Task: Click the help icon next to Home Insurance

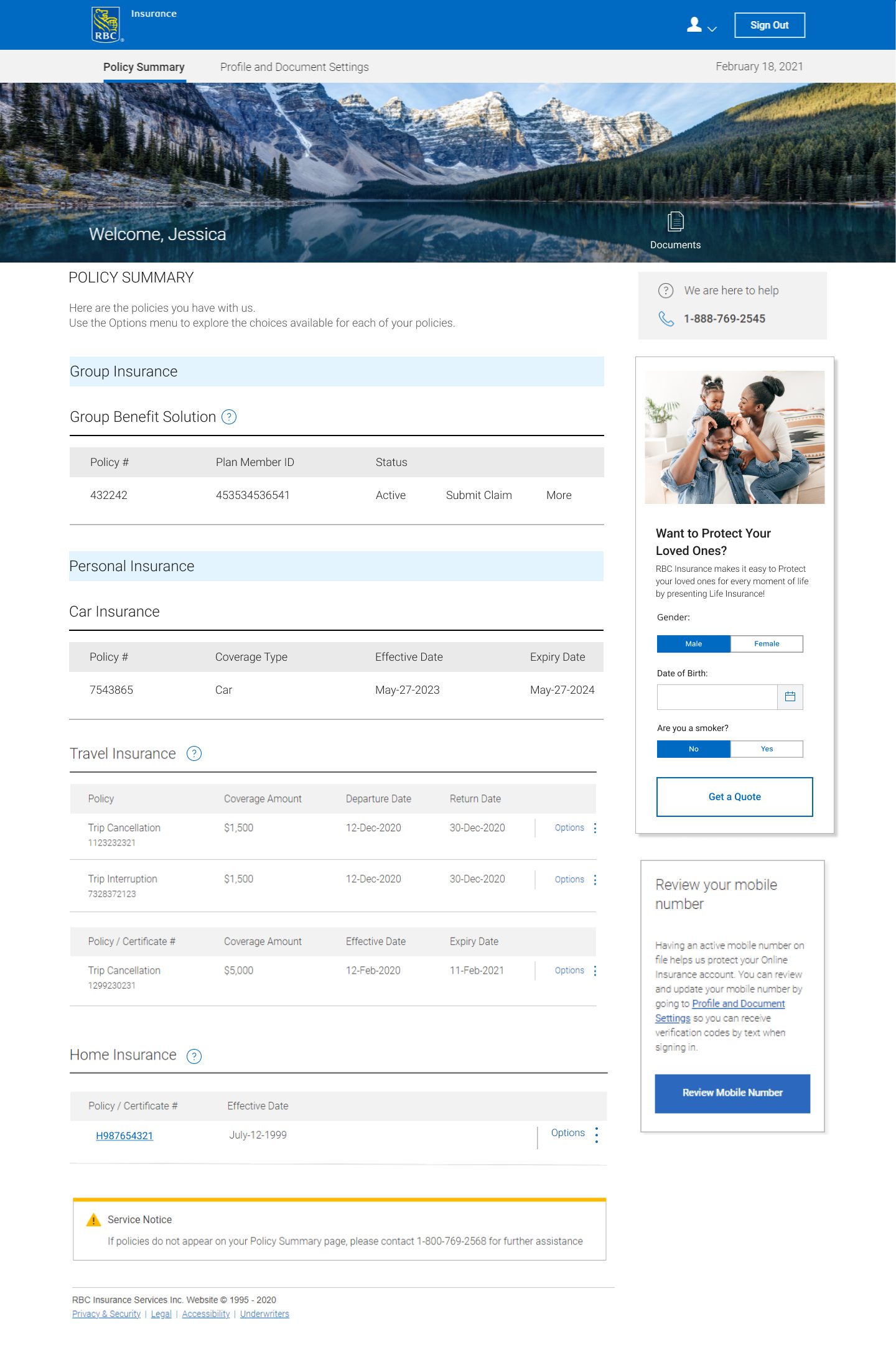Action: click(194, 1056)
